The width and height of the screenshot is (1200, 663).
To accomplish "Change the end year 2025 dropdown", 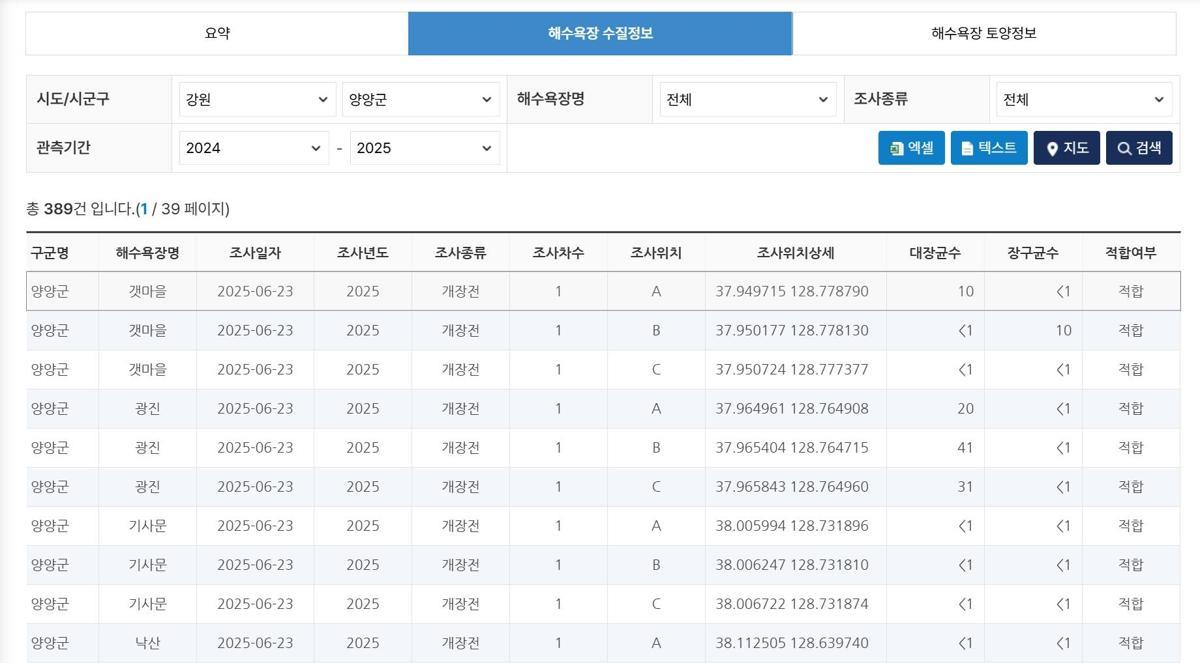I will click(x=424, y=148).
